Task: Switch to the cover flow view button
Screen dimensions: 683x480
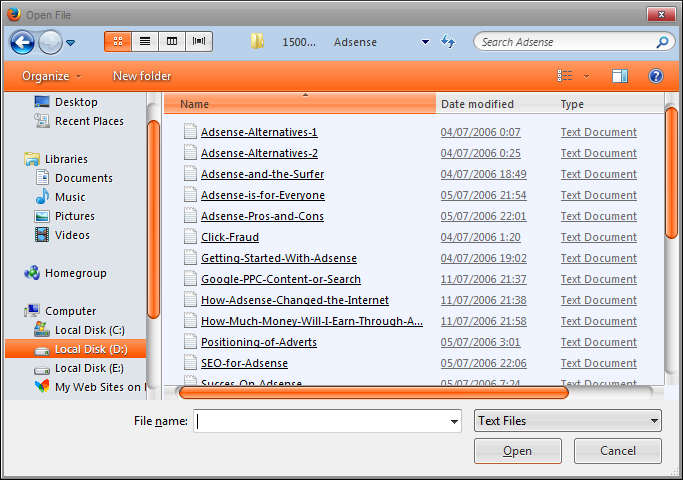Action: [x=199, y=41]
